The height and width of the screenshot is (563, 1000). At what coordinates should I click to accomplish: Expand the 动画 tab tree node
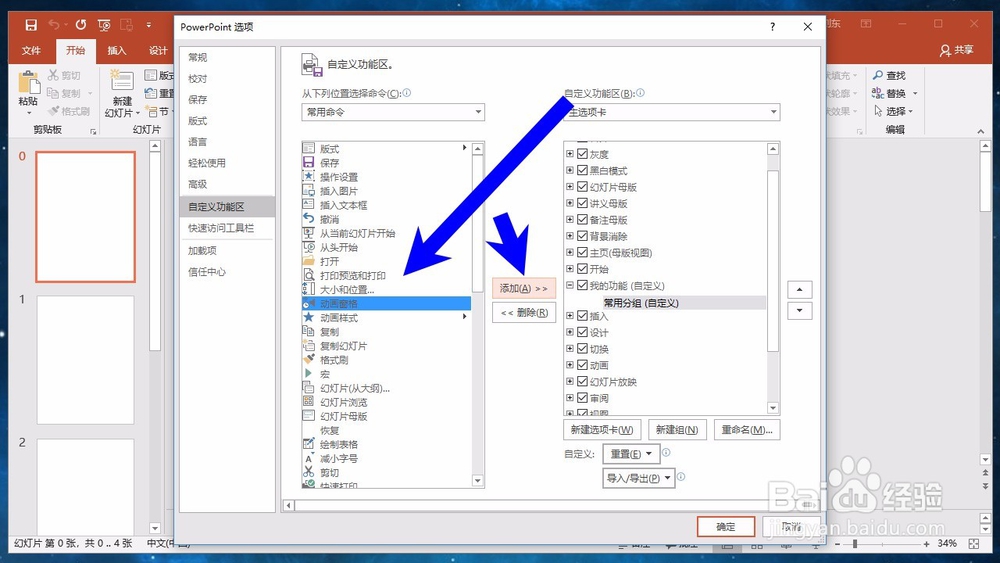[x=570, y=365]
